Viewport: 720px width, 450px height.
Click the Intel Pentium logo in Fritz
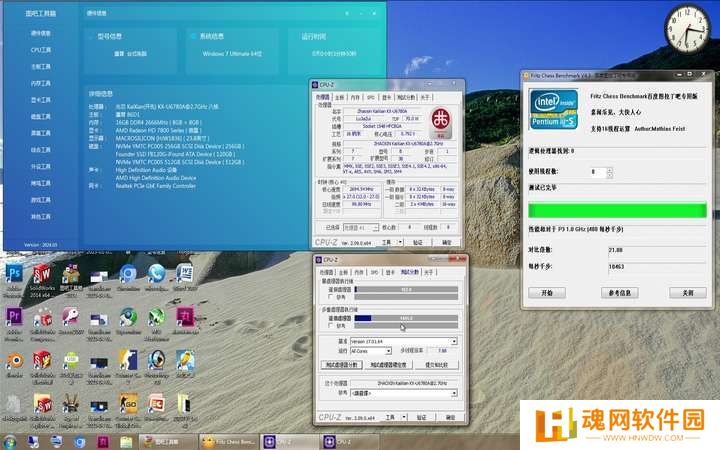click(x=554, y=109)
